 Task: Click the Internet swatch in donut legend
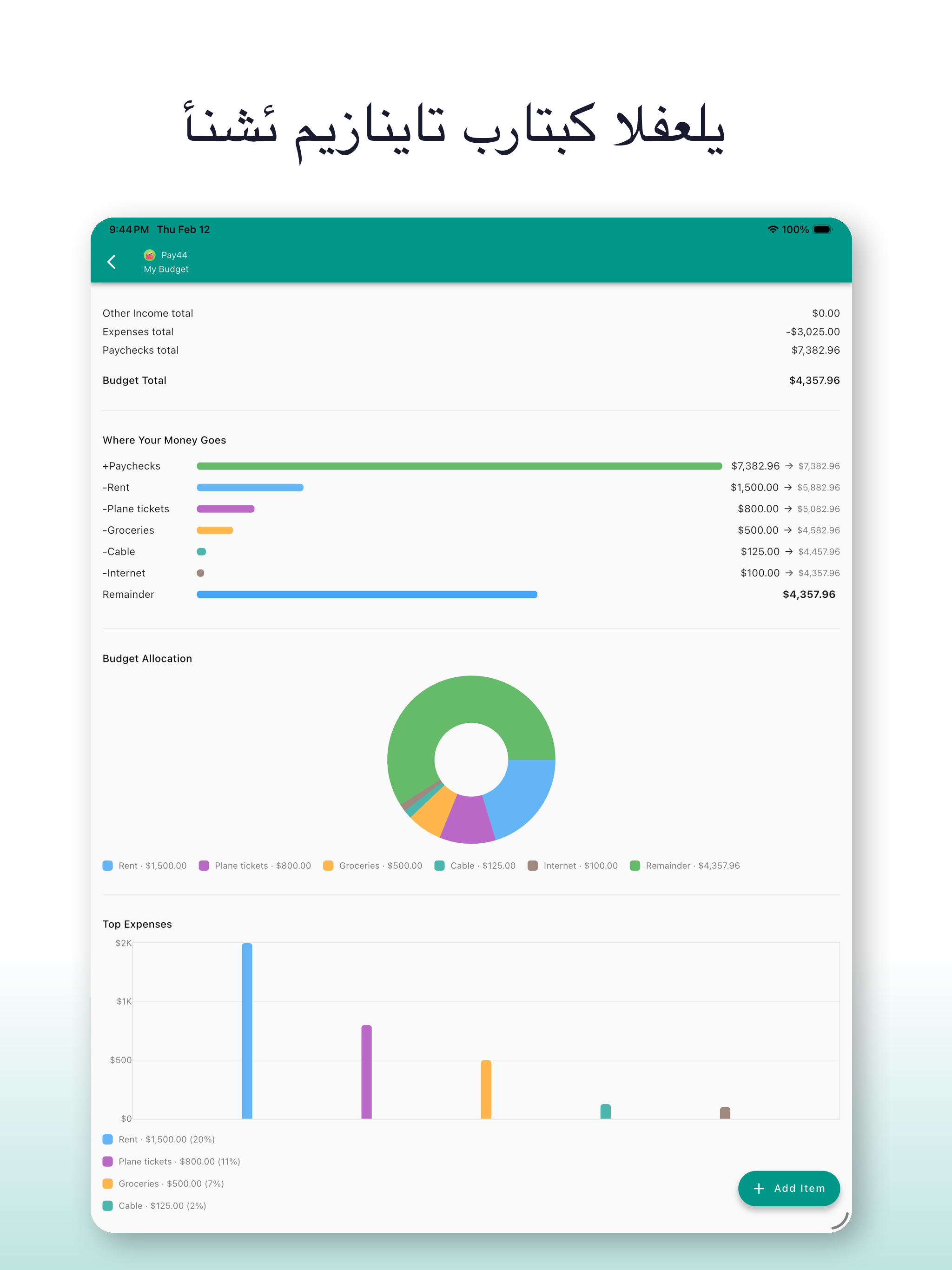(x=533, y=866)
